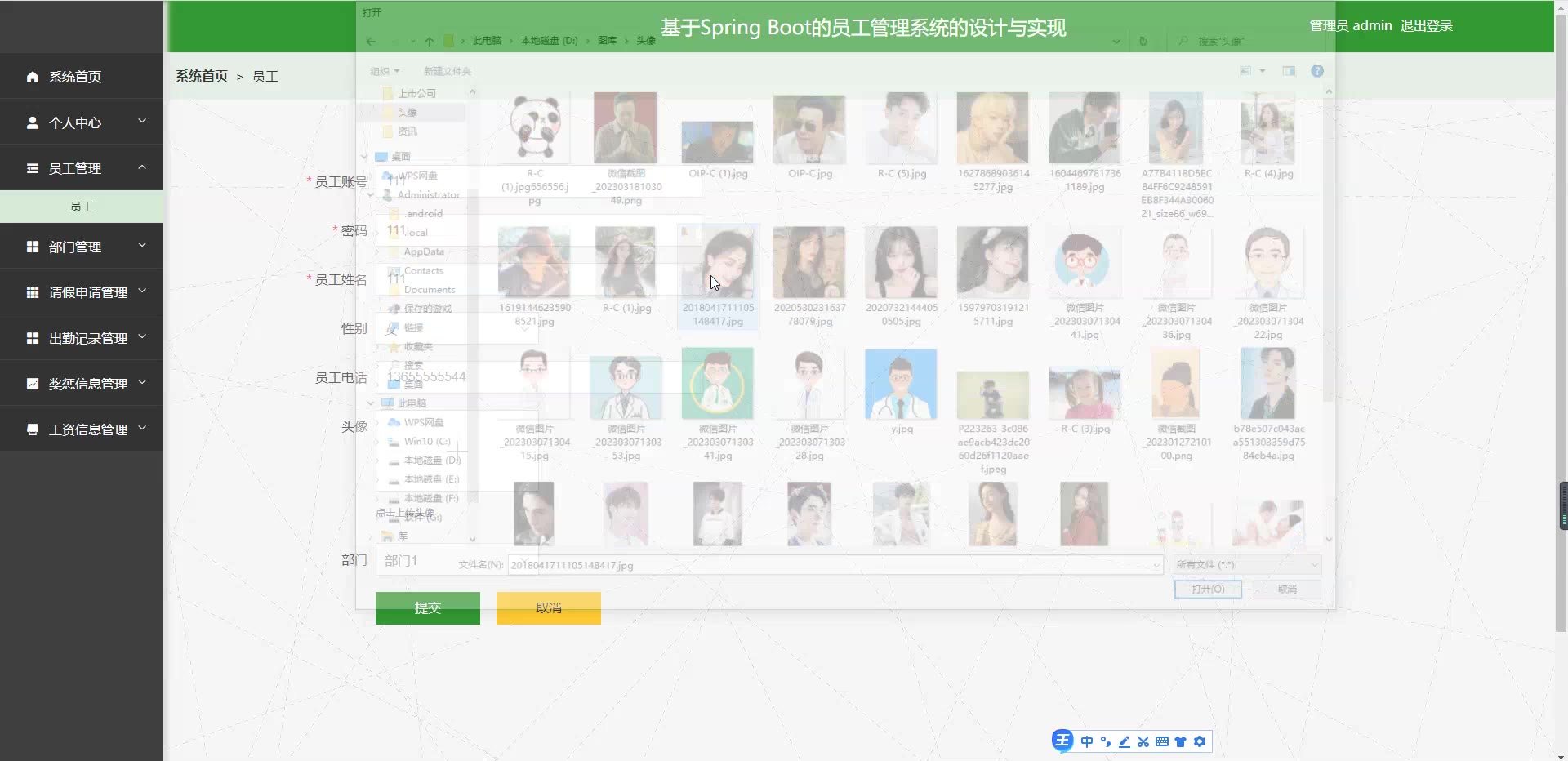The height and width of the screenshot is (761, 1568).
Task: Expand the 个人中心 menu chevron
Action: click(142, 121)
